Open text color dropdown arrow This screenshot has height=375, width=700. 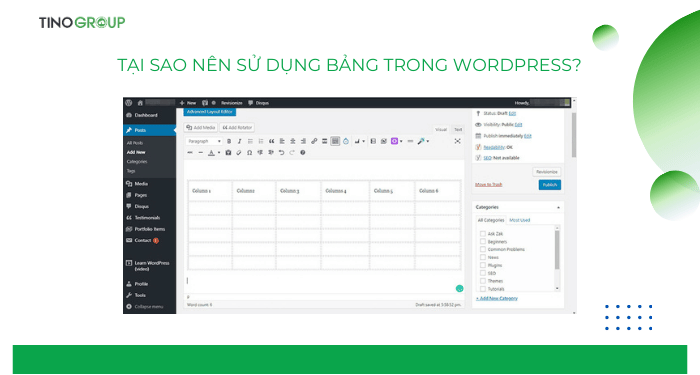[219, 153]
